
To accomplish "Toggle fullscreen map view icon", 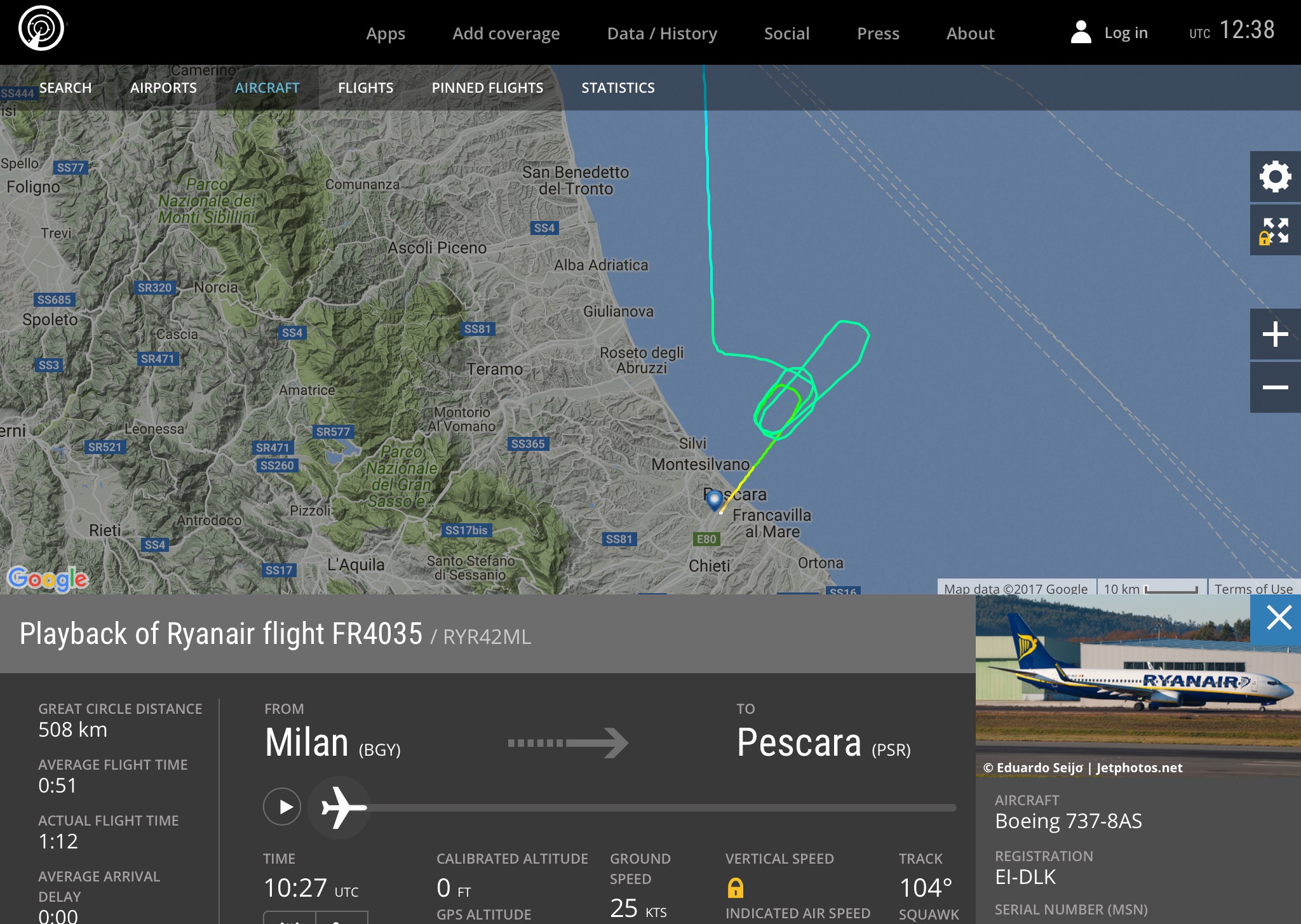I will pyautogui.click(x=1275, y=231).
